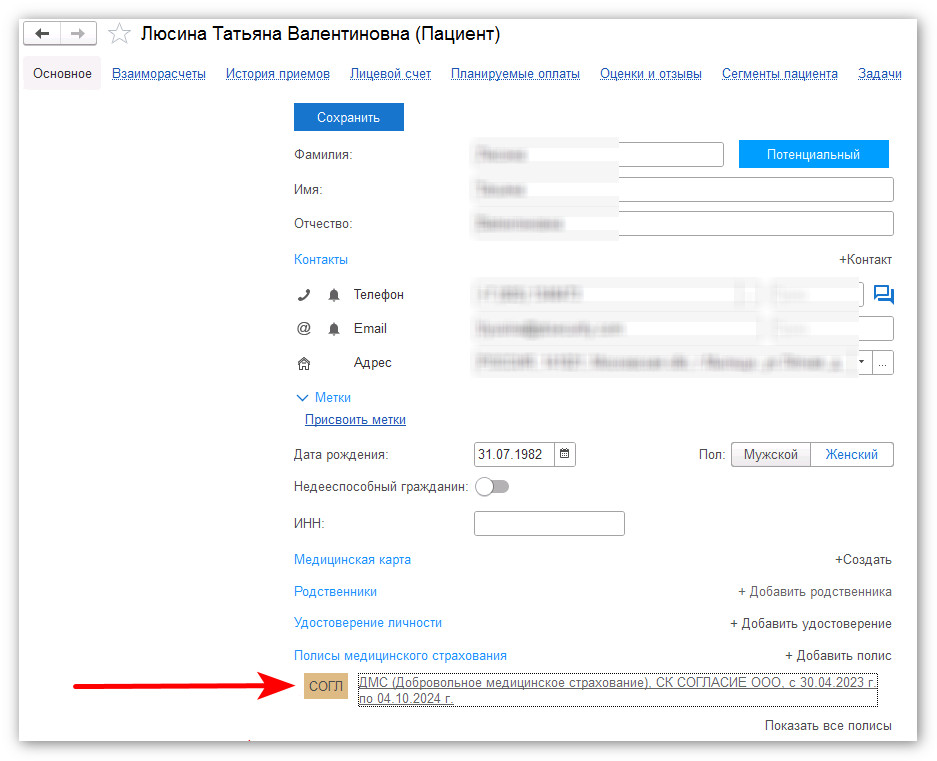Click the Имя input field

pyautogui.click(x=684, y=190)
